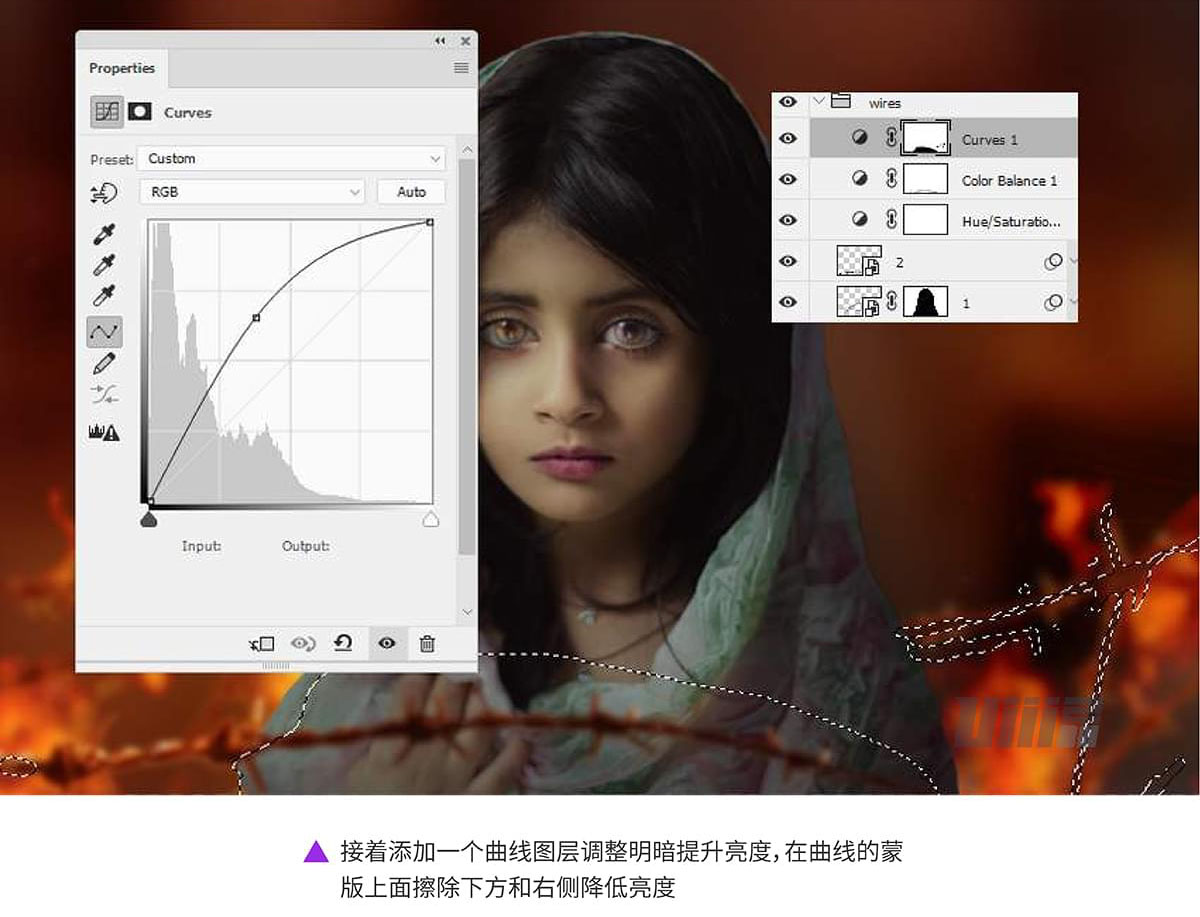Select the Curves 1 layer mask thumbnail
This screenshot has width=1200, height=917.
tap(925, 139)
